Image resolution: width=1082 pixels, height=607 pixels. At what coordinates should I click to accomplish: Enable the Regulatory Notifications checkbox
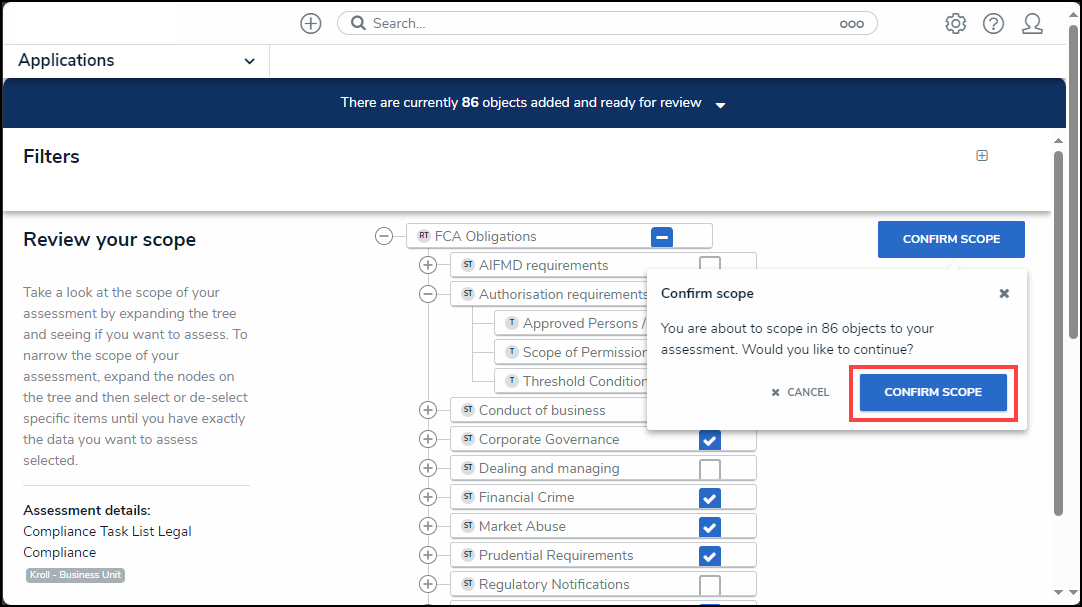pyautogui.click(x=710, y=585)
